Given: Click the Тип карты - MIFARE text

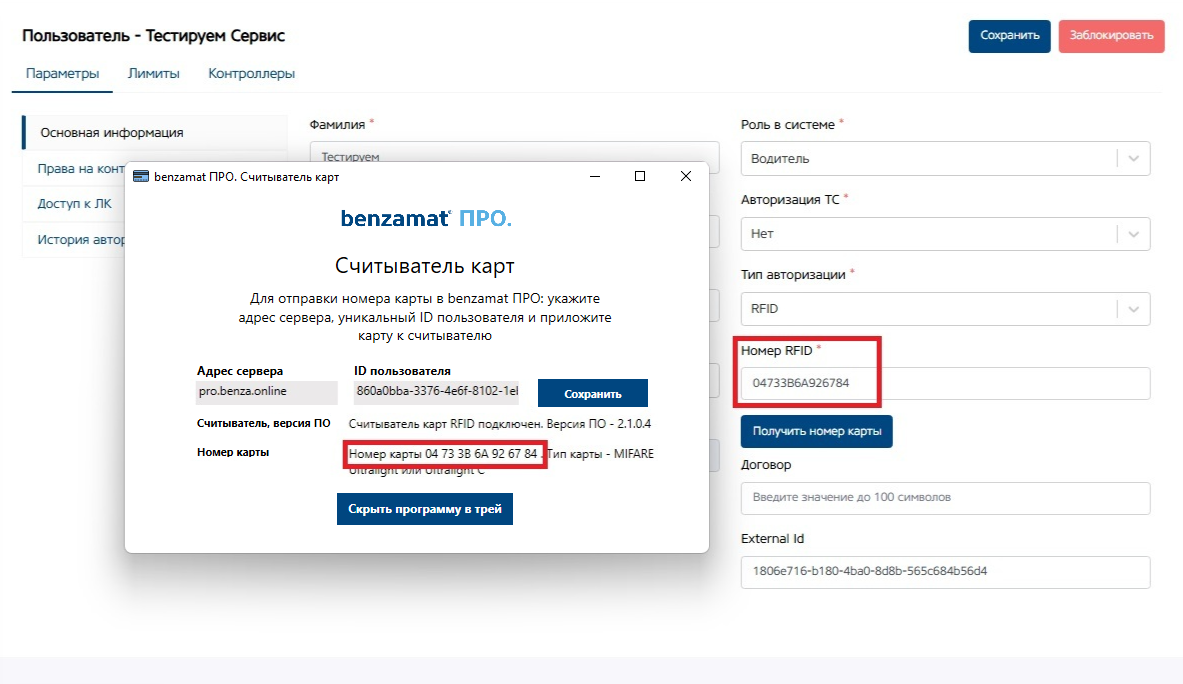Looking at the screenshot, I should 601,454.
